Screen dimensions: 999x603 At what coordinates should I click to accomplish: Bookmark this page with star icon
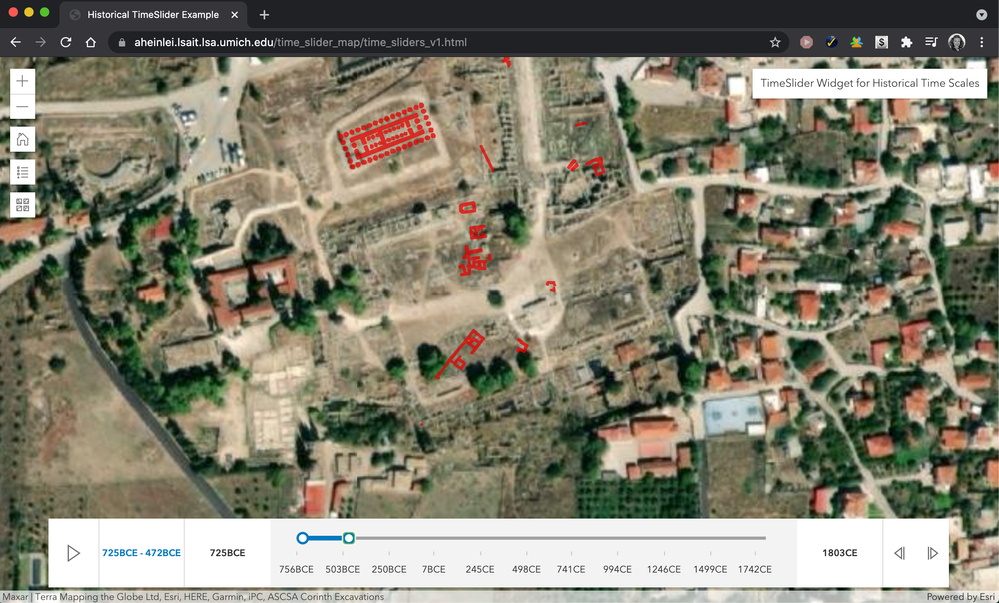click(775, 43)
